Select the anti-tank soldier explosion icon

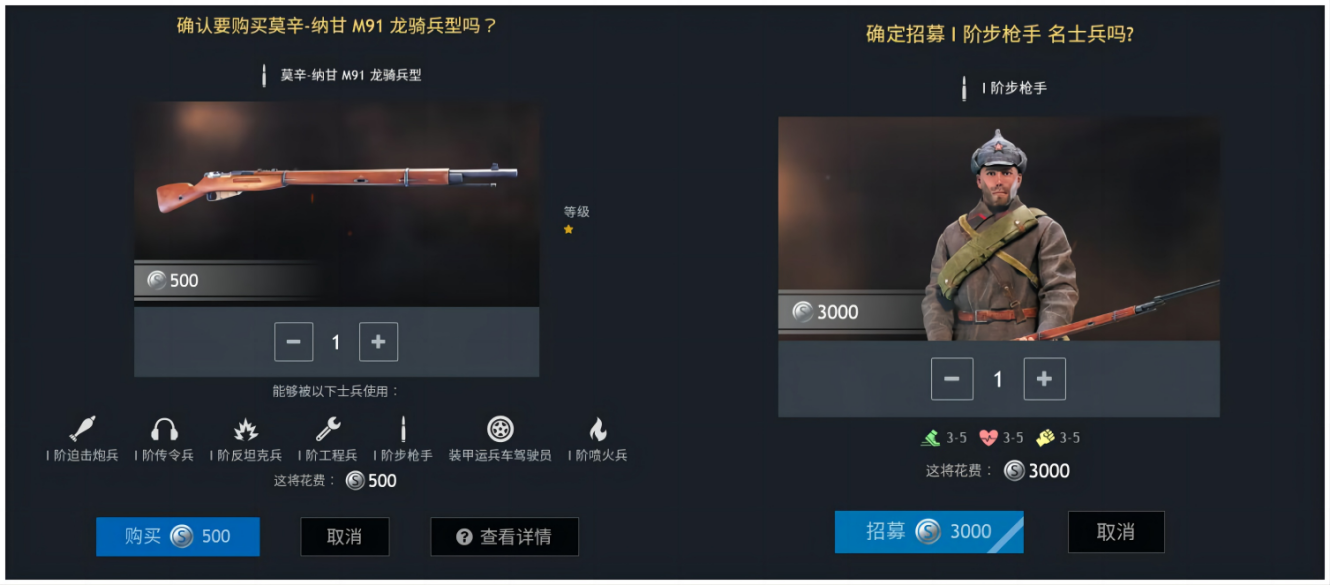tap(246, 430)
